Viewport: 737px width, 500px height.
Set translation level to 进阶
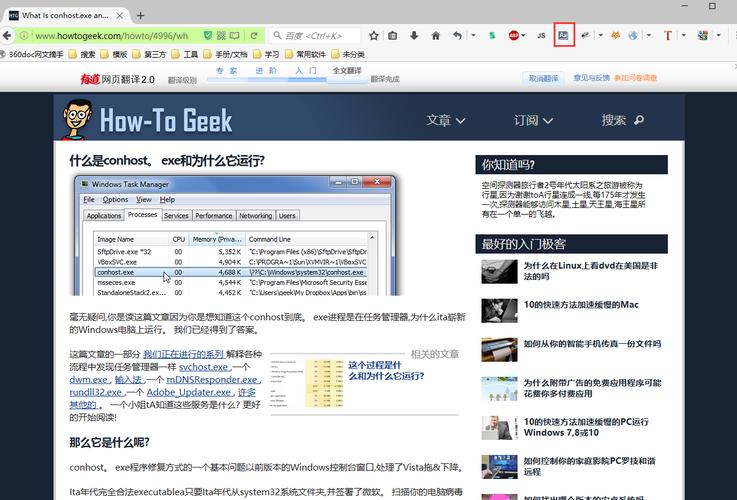[x=266, y=71]
